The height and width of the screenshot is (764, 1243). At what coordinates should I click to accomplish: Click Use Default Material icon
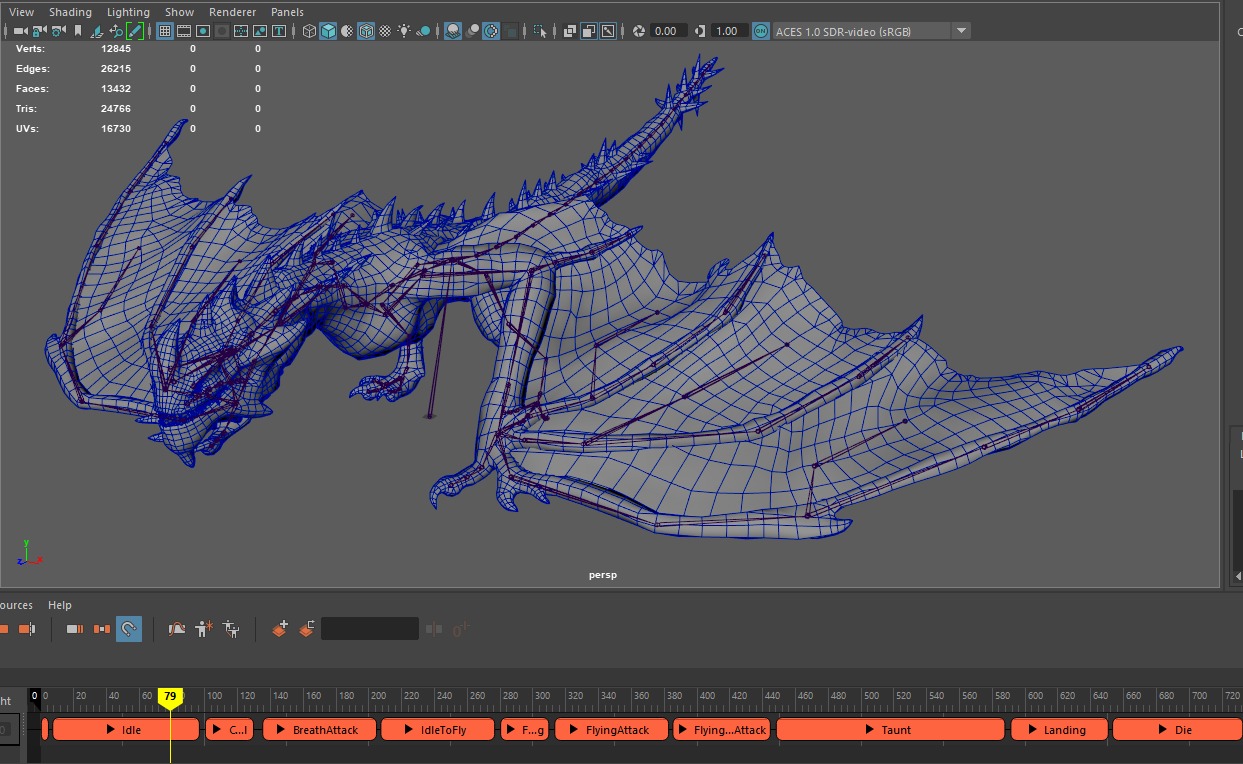click(347, 31)
